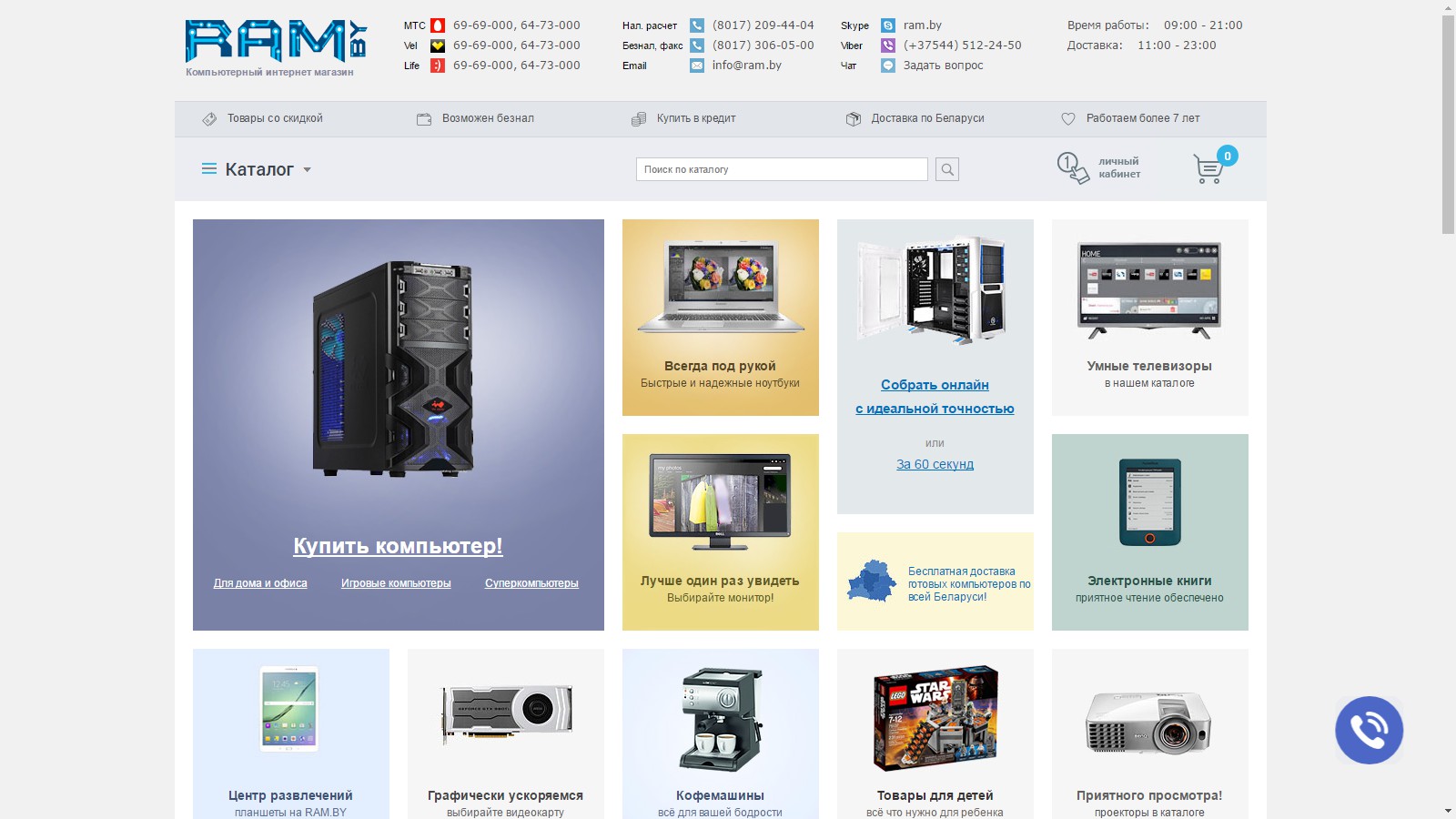Expand the Каталог dropdown arrow
The image size is (1456, 819).
[x=307, y=170]
